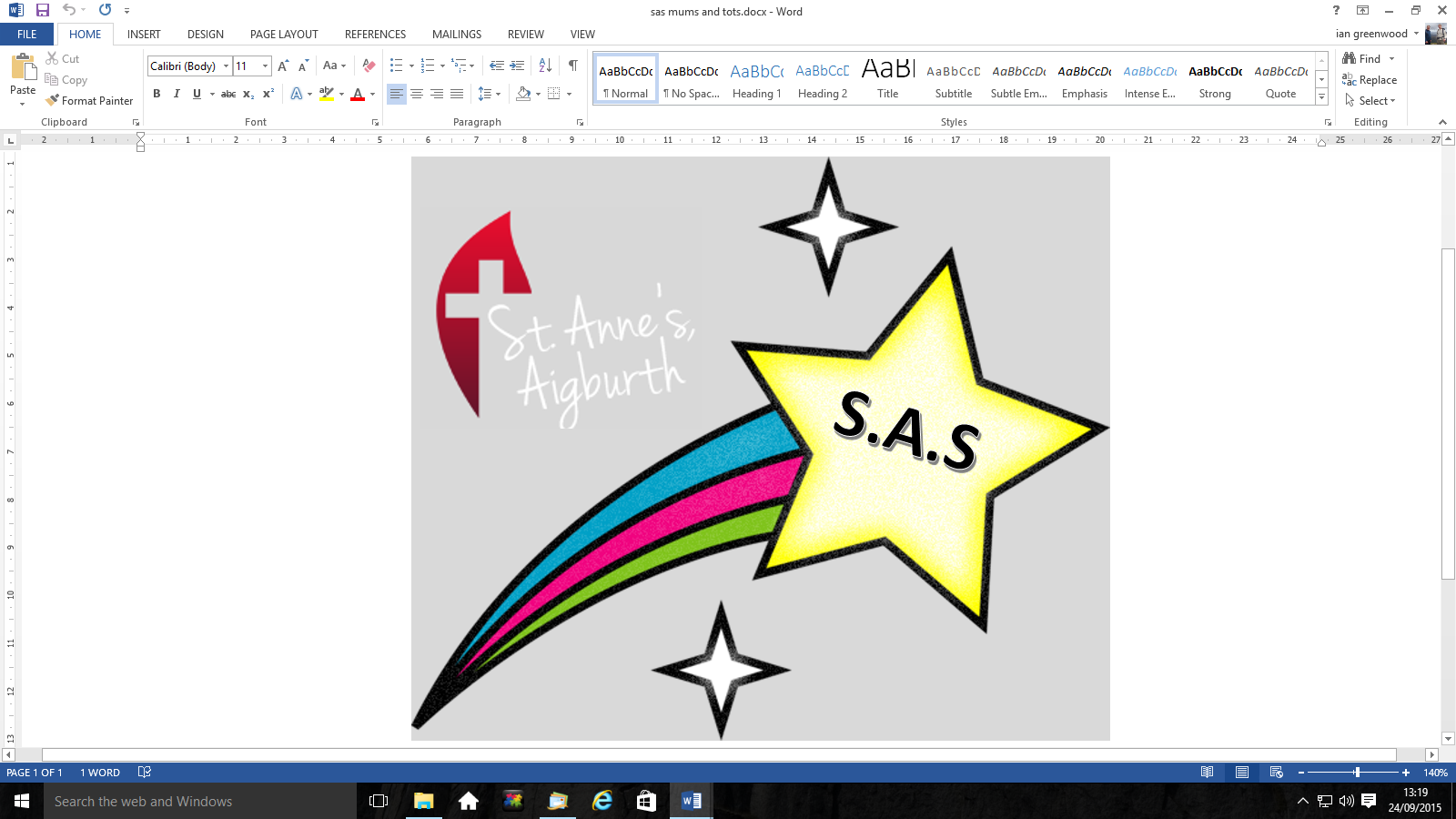Image resolution: width=1456 pixels, height=819 pixels.
Task: Copy the selection
Action: [66, 80]
